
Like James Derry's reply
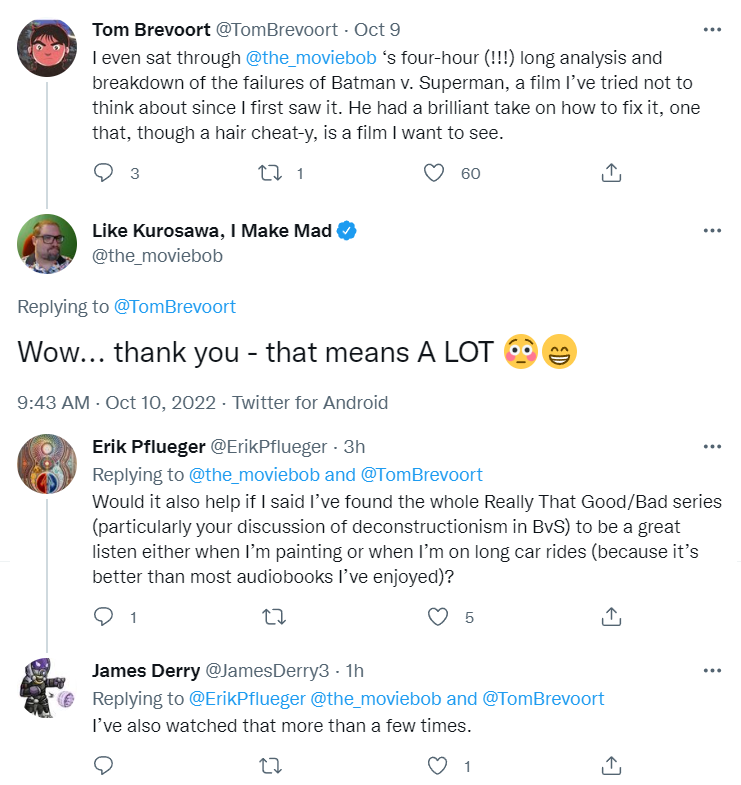coord(437,766)
